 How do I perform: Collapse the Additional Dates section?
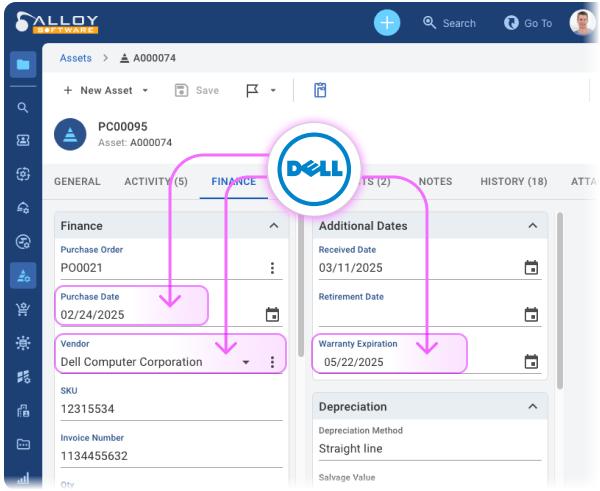(533, 226)
